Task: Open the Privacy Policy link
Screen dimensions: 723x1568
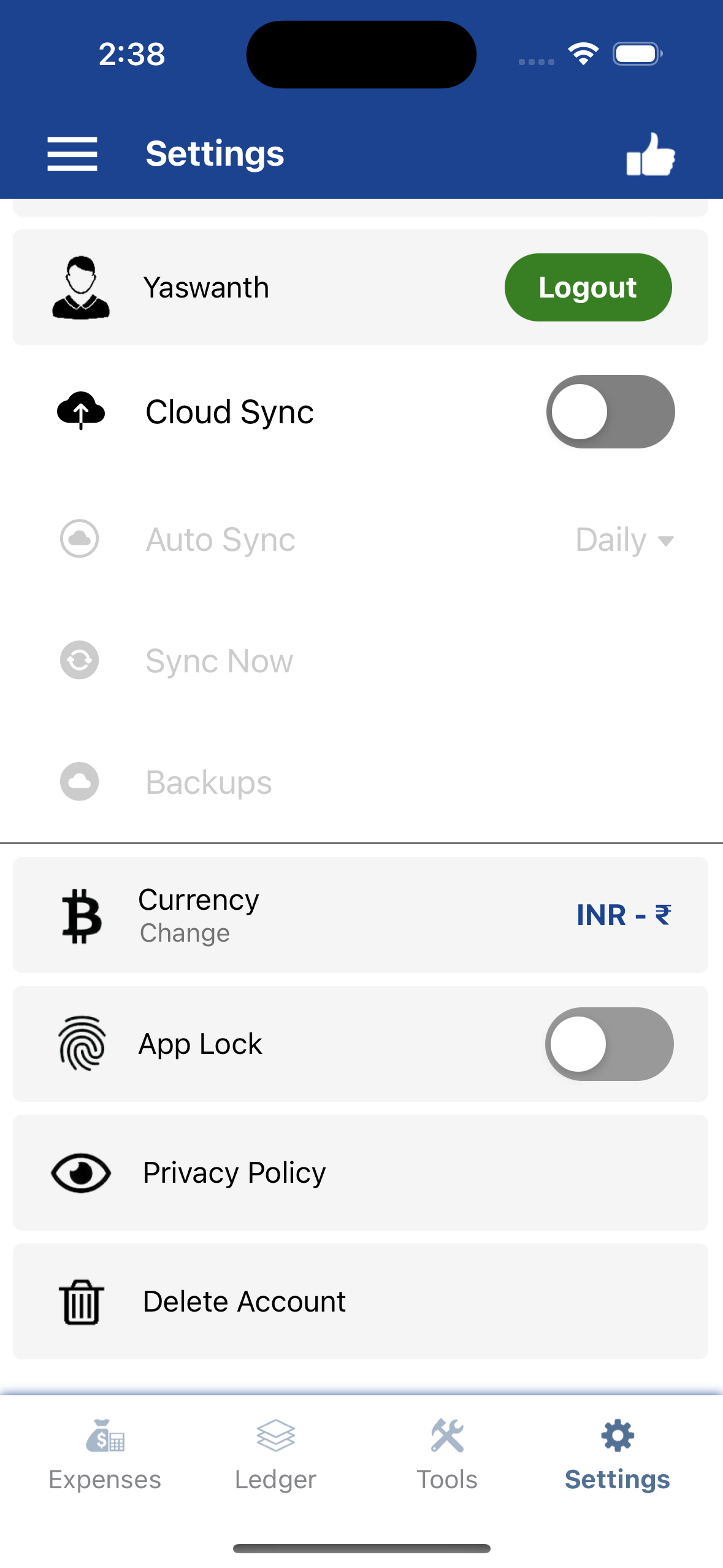Action: [x=234, y=1173]
